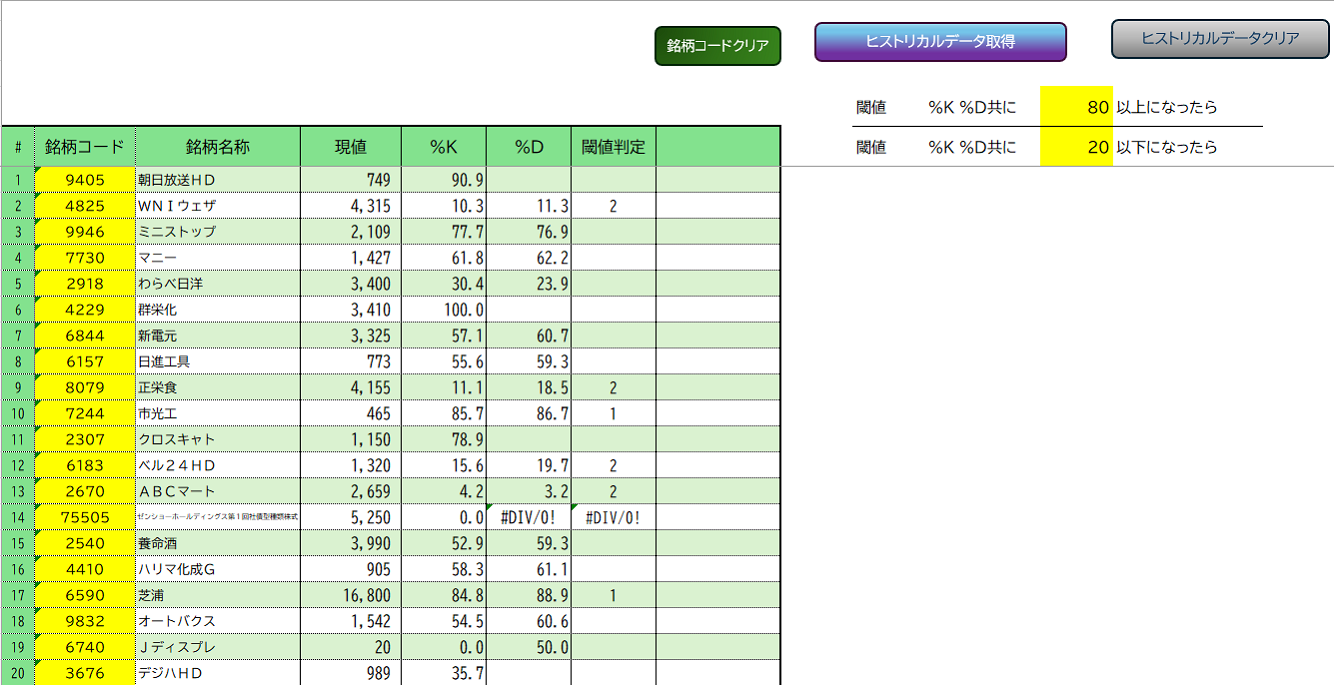Screen dimensions: 1334x685
Task: Select the lower threshold cell showing 20
Action: click(x=1076, y=147)
